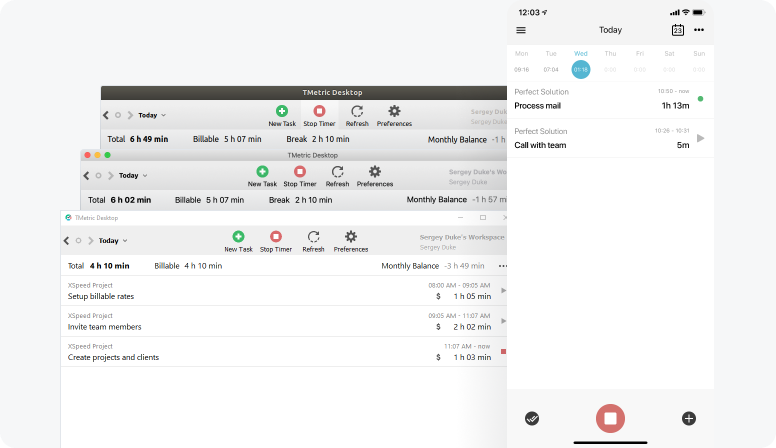Open Preferences in the macOS TMetric window

point(375,176)
